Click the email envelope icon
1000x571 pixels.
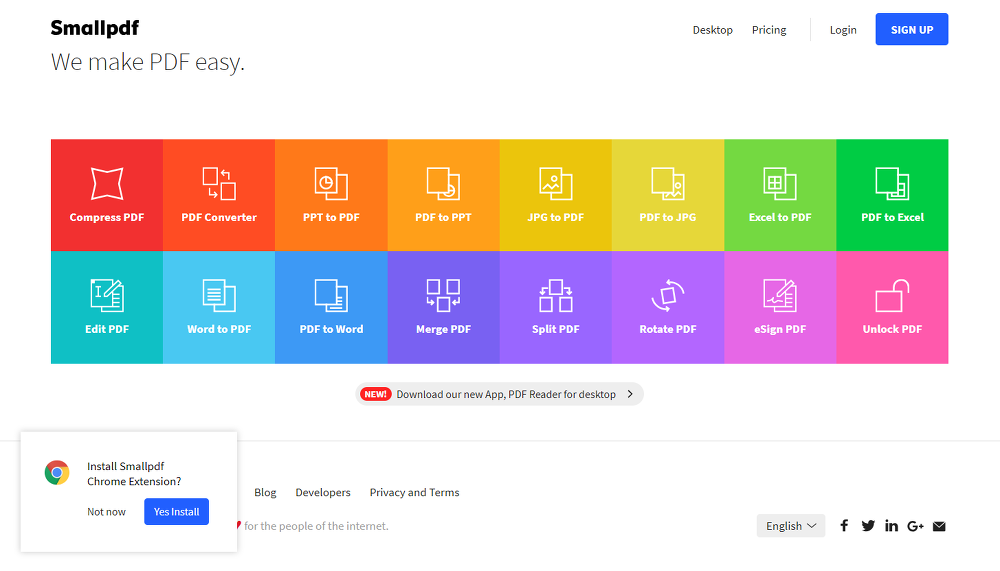939,526
